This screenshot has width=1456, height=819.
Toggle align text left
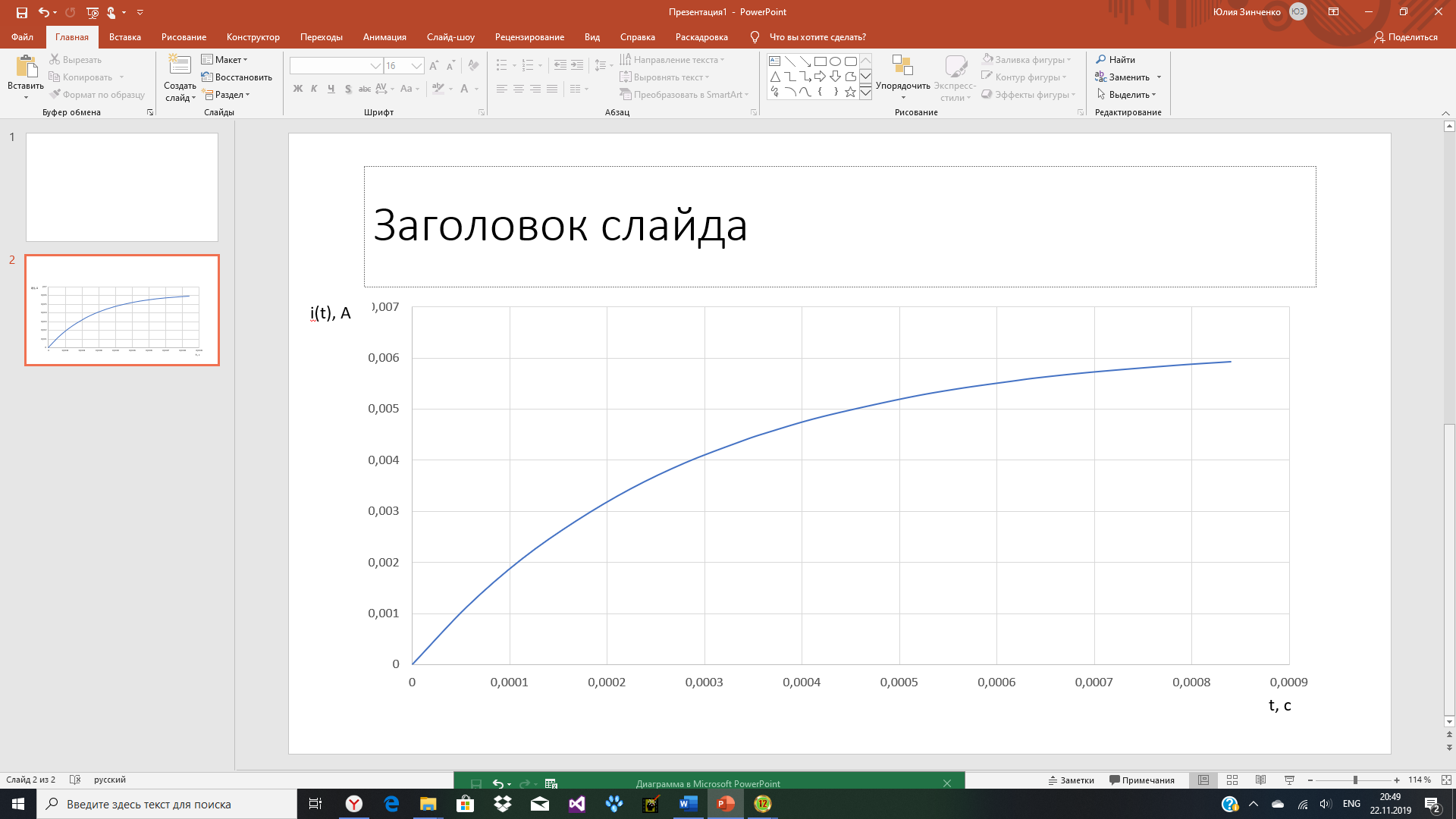point(501,89)
